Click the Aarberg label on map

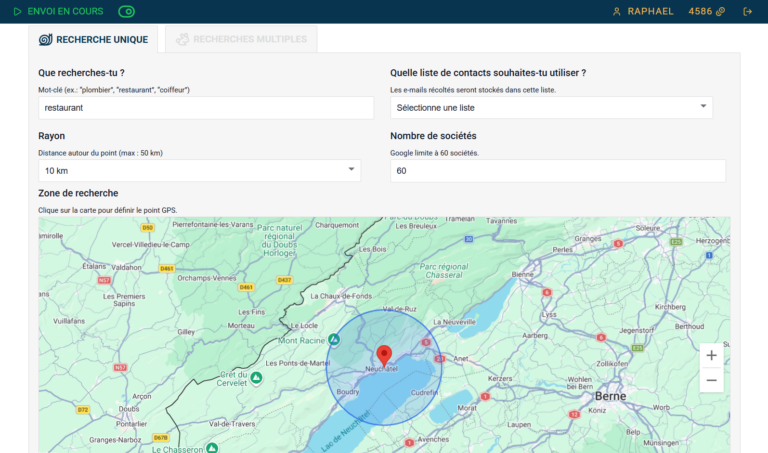coord(535,335)
